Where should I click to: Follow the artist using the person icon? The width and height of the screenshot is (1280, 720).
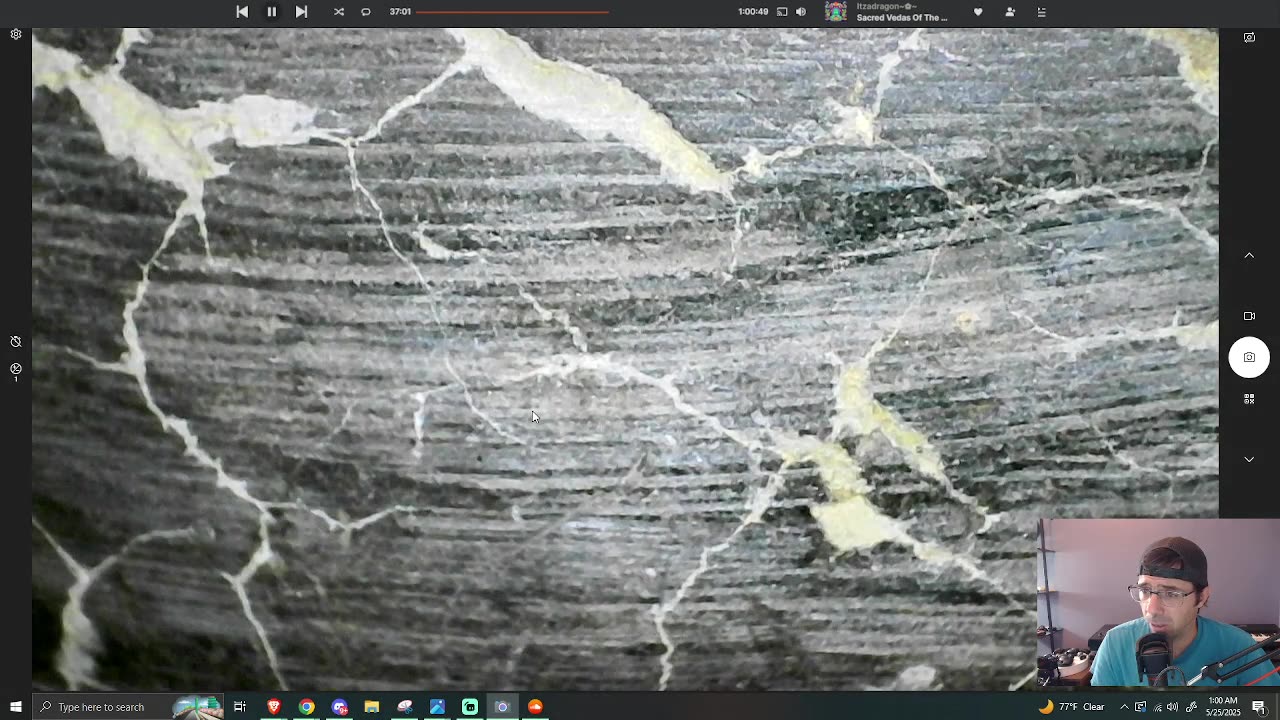[x=1010, y=12]
